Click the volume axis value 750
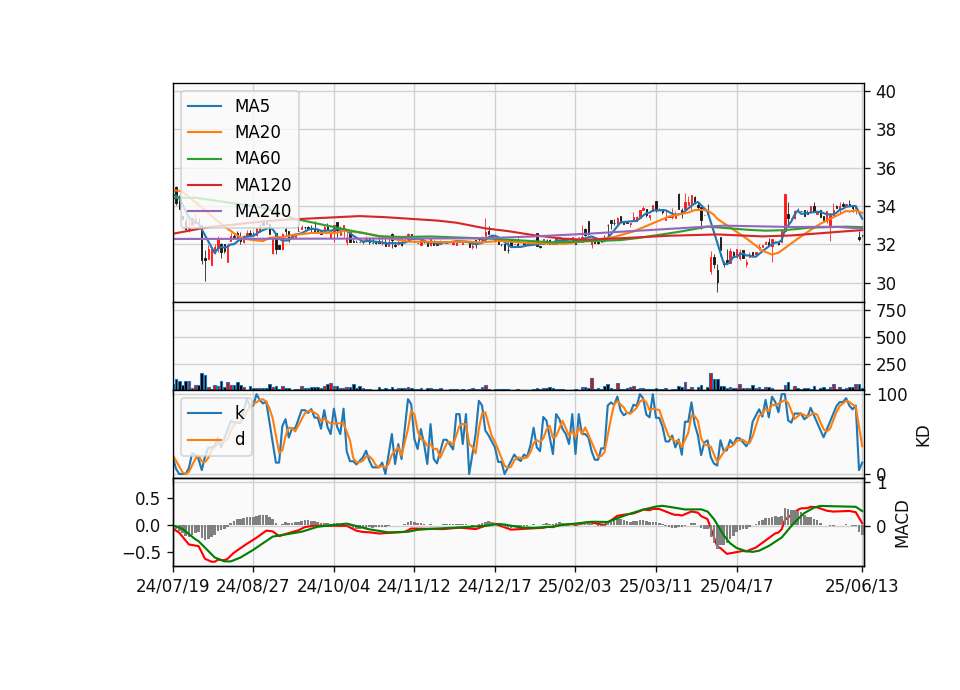This screenshot has height=690, width=960. coord(891,311)
